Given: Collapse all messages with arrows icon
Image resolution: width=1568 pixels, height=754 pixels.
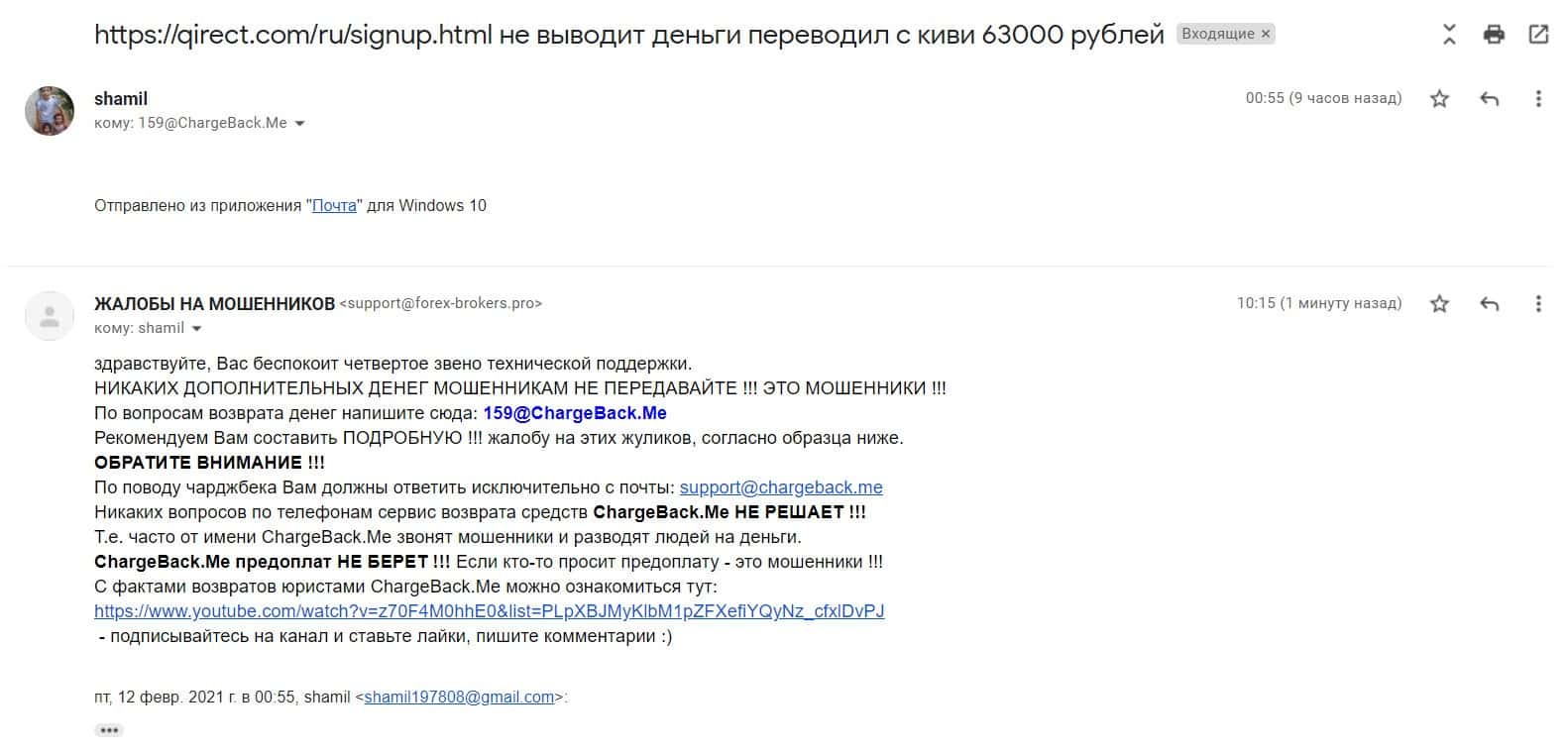Looking at the screenshot, I should tap(1449, 36).
